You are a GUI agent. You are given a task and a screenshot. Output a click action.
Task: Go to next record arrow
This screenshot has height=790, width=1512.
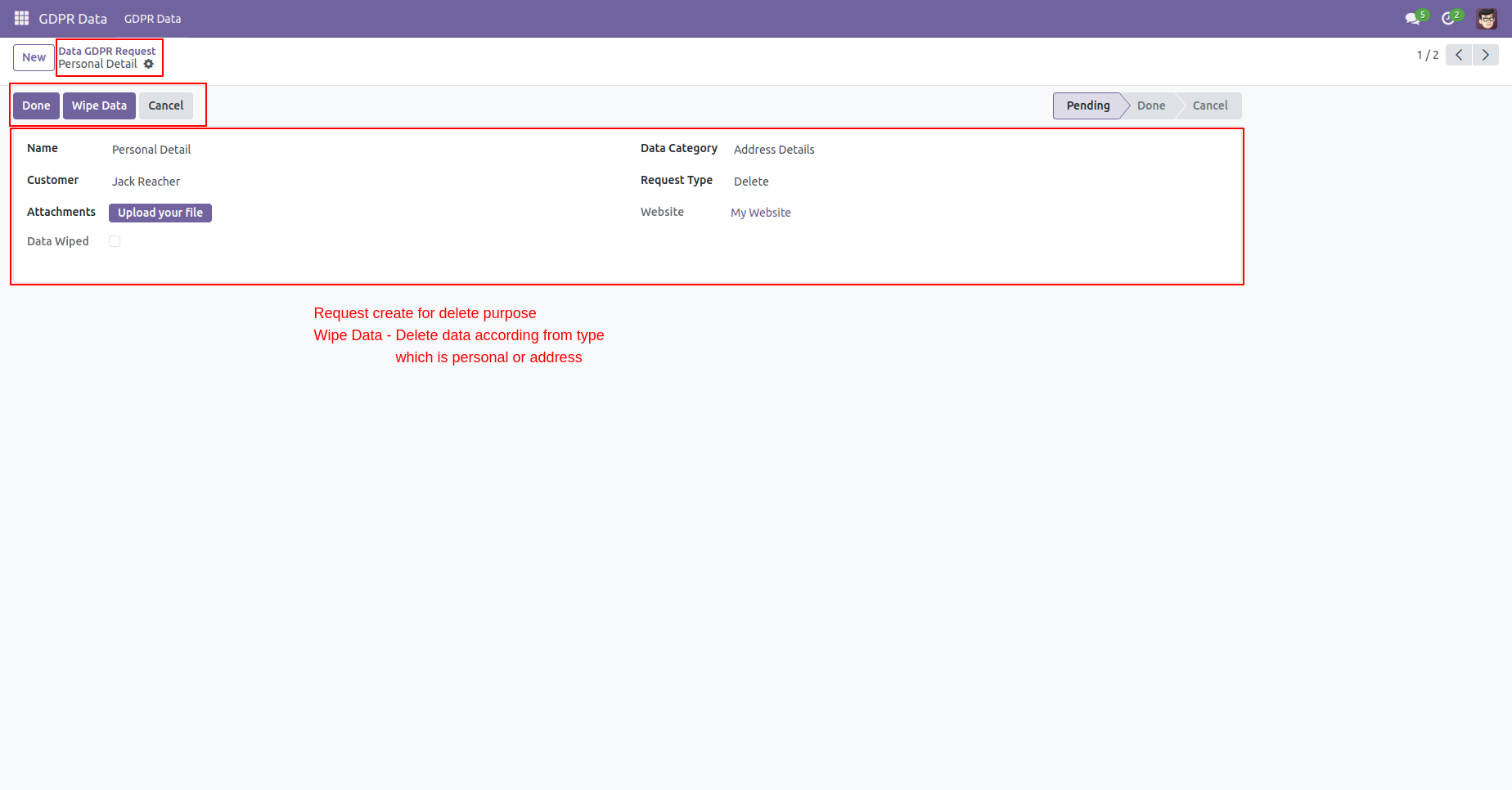pyautogui.click(x=1486, y=55)
